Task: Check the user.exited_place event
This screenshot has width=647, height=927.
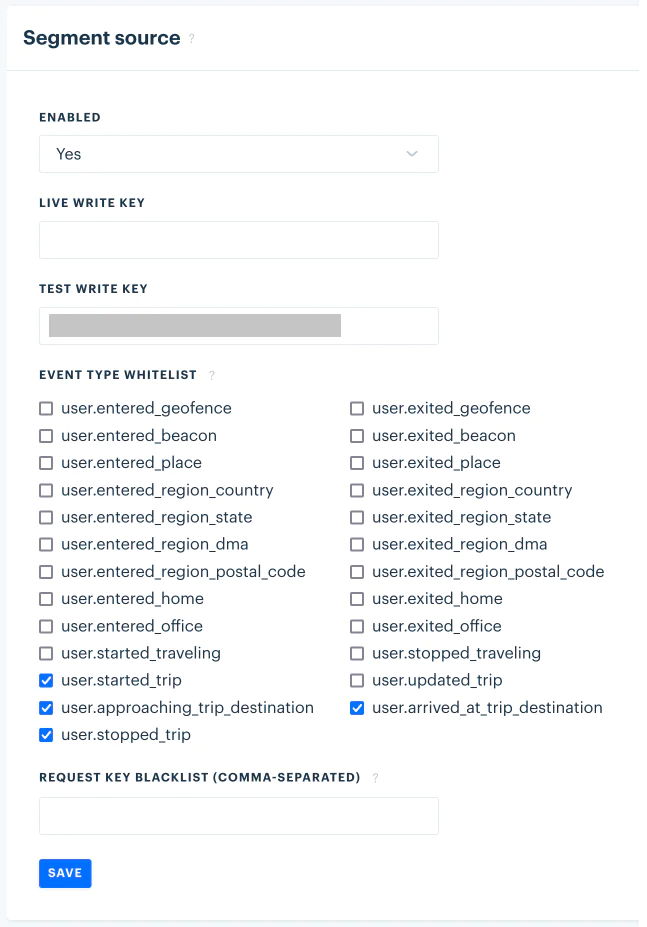Action: pyautogui.click(x=357, y=462)
